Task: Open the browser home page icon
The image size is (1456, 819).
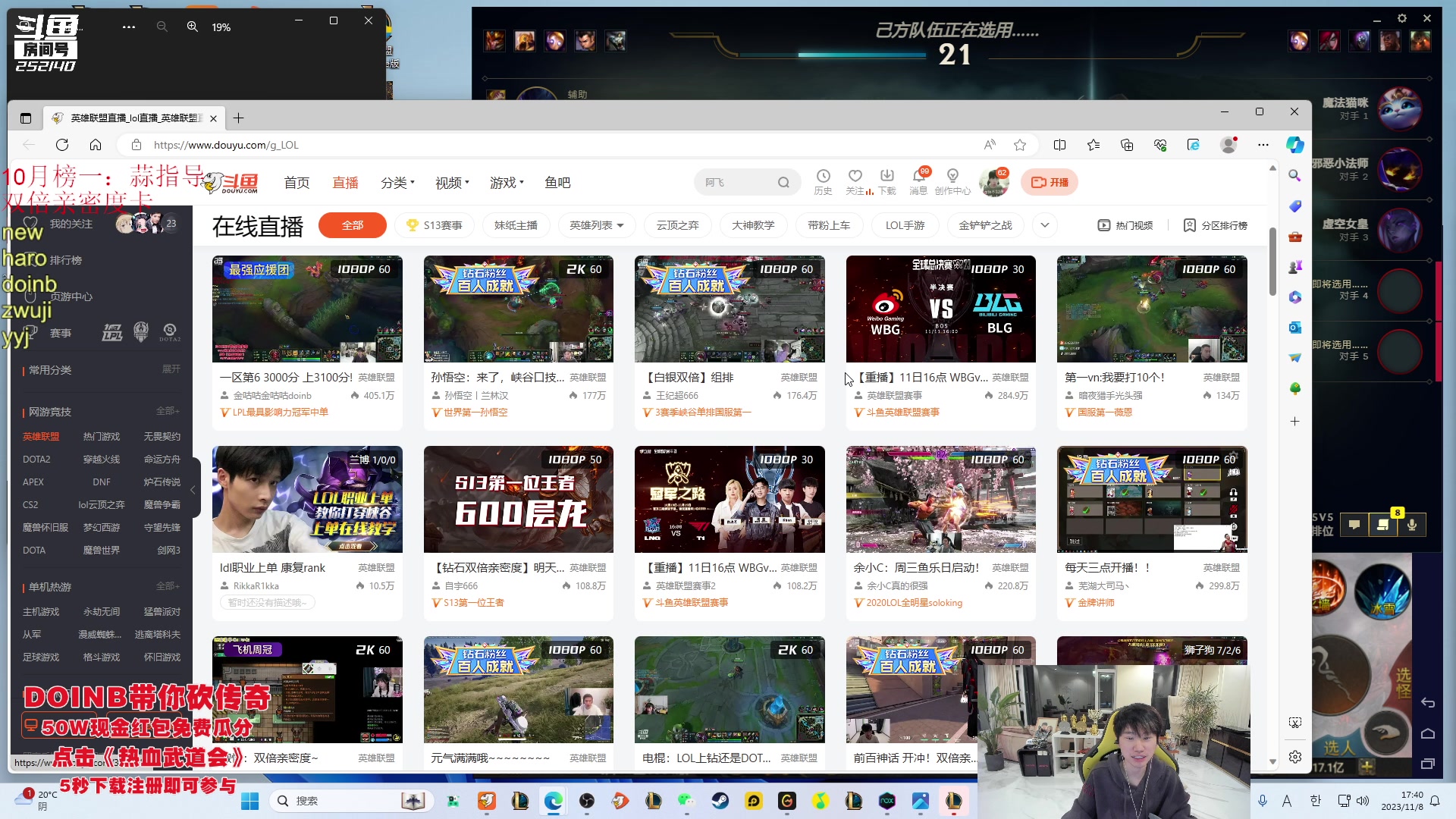Action: point(96,145)
